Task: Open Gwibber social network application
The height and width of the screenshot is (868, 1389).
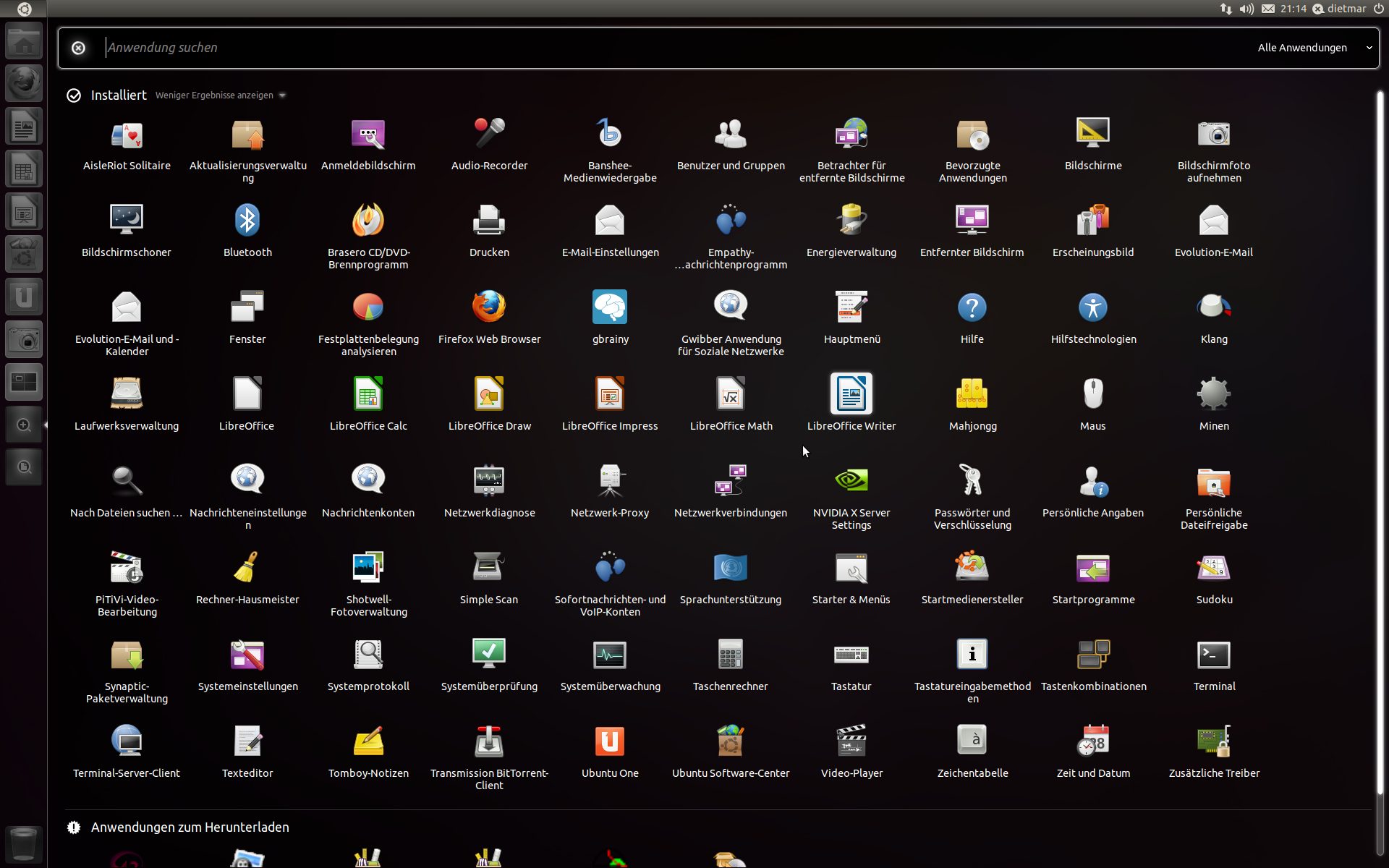Action: click(x=731, y=324)
